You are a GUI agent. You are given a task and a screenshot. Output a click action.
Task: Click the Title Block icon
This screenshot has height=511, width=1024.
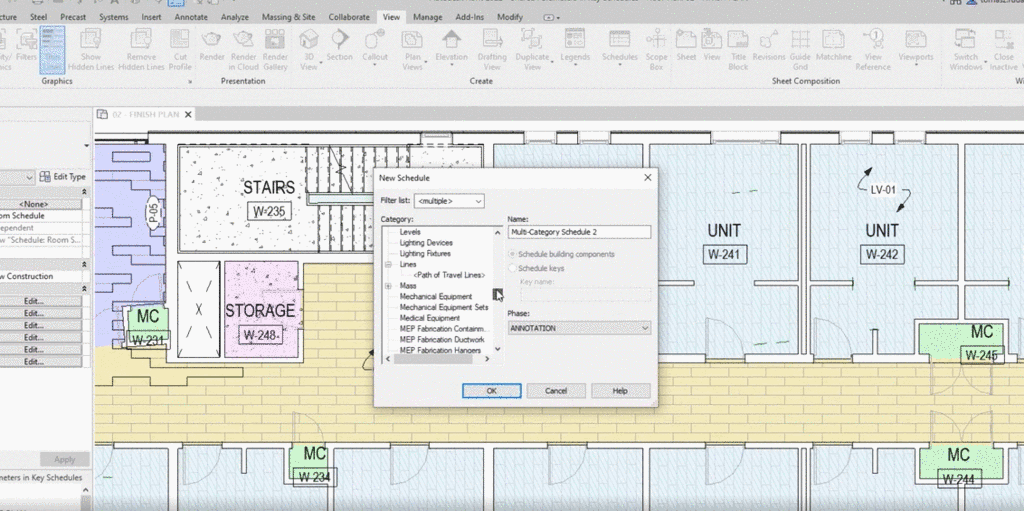738,41
